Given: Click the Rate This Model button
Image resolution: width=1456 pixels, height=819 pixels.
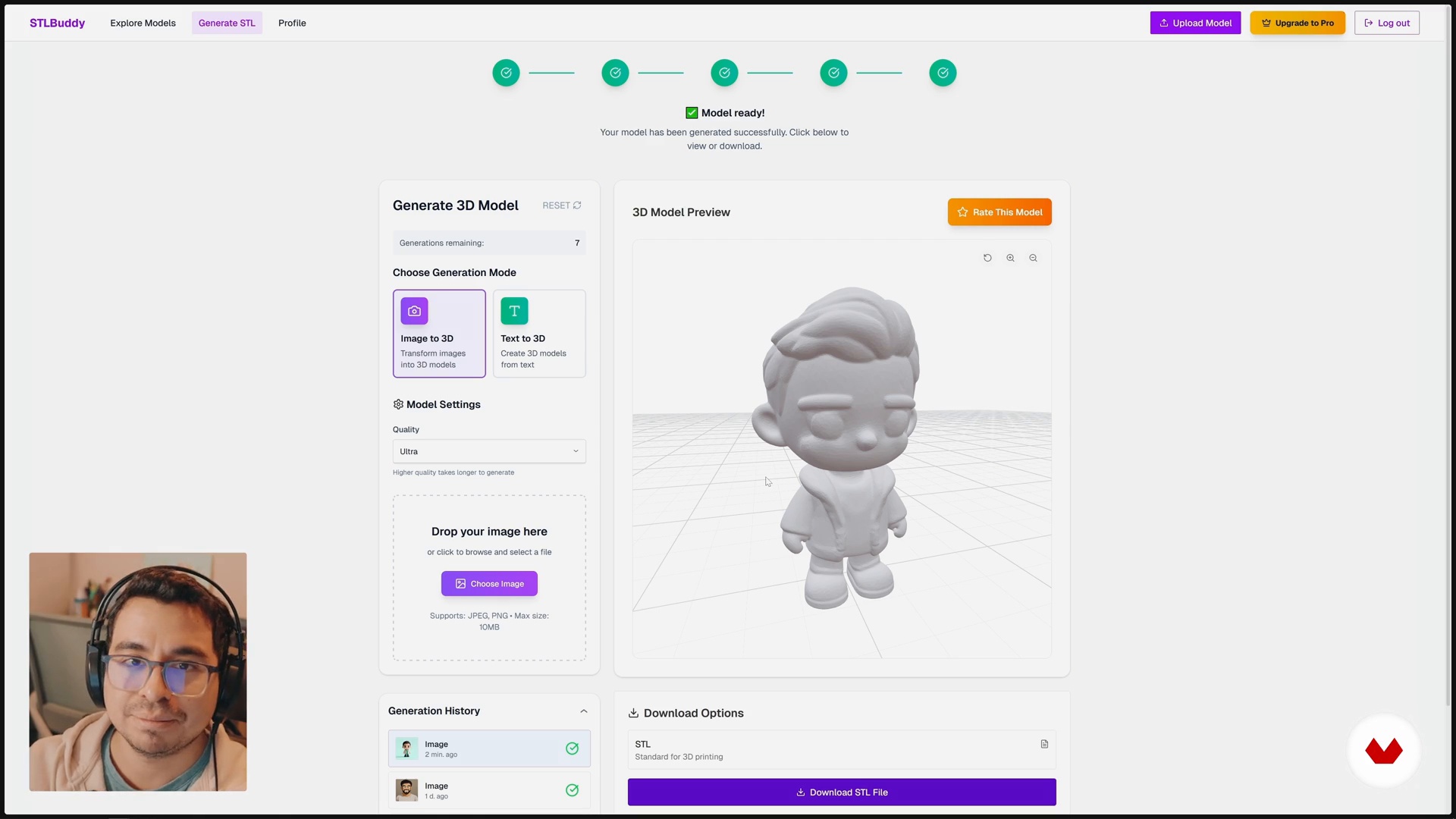Looking at the screenshot, I should tap(999, 212).
